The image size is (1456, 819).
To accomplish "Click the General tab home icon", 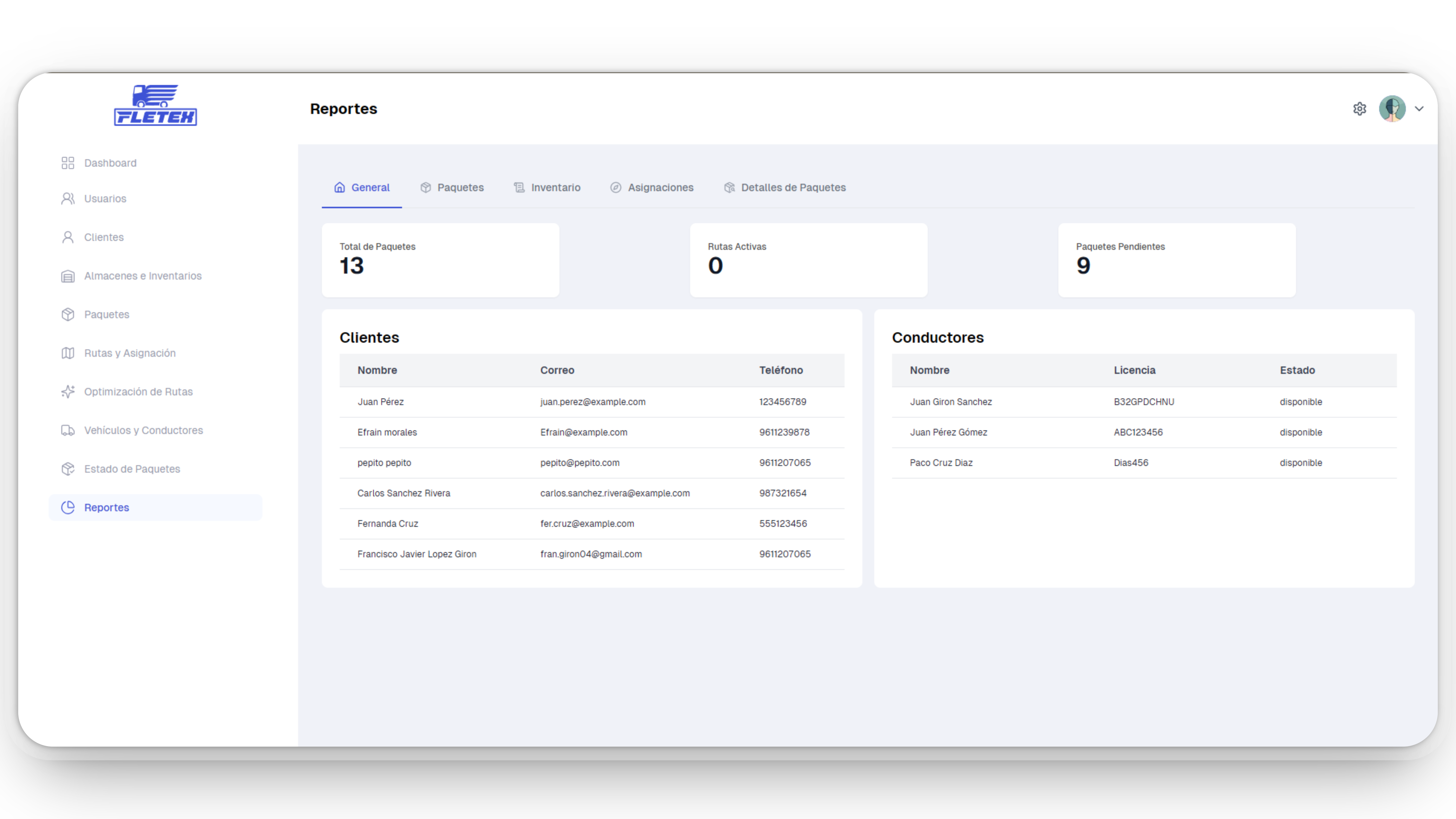I will 340,188.
